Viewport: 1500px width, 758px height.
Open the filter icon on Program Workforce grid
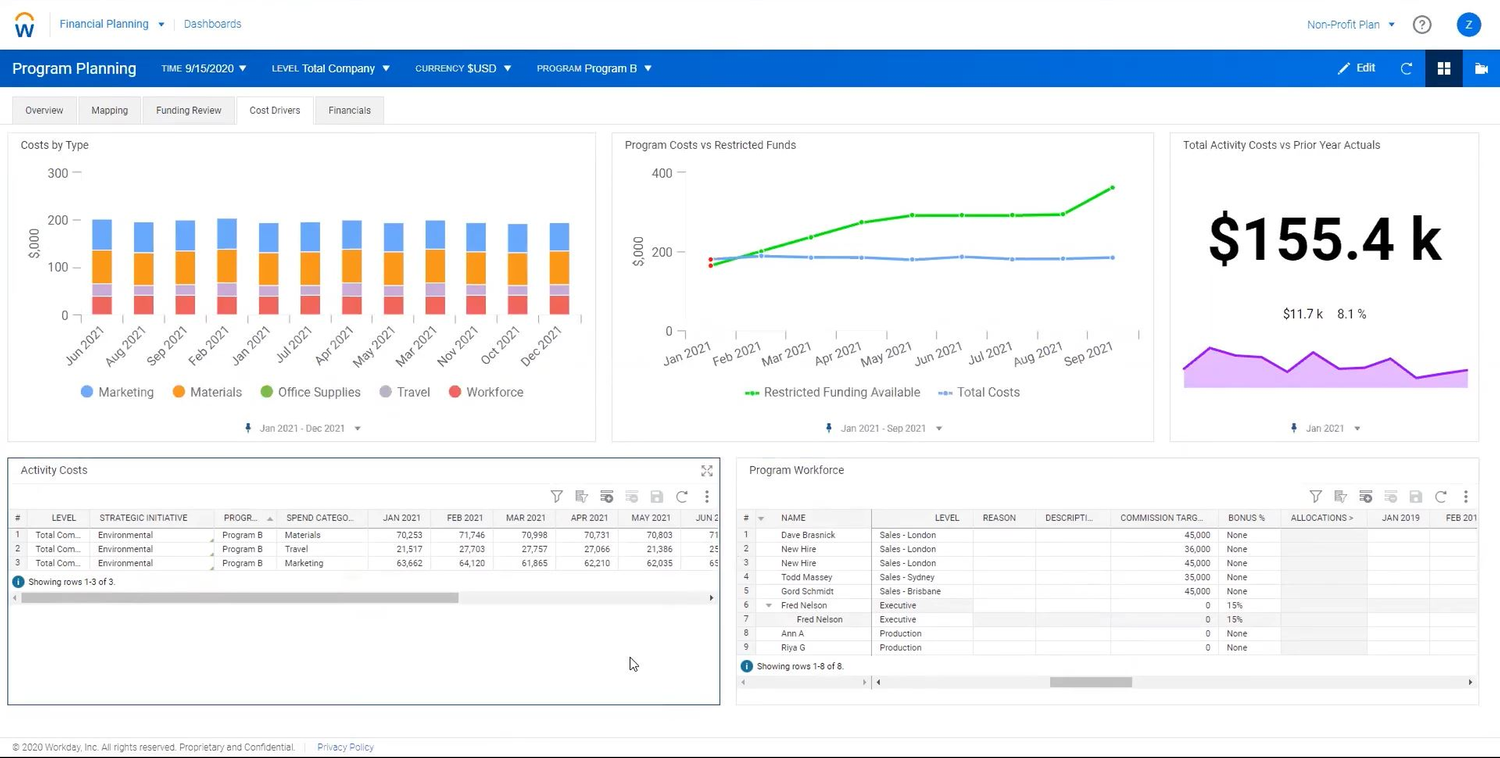pyautogui.click(x=1316, y=496)
